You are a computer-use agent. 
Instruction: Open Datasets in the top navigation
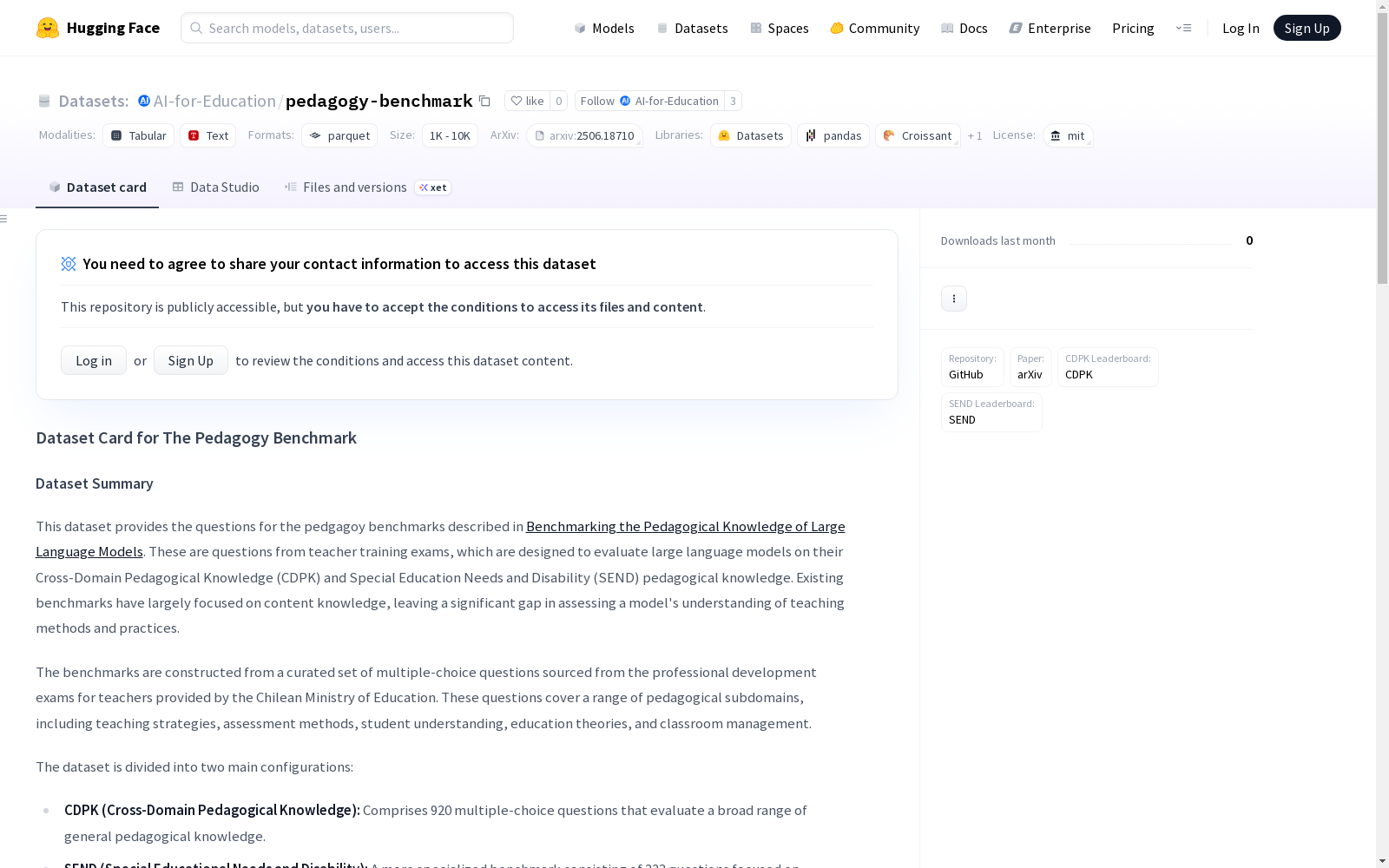click(692, 28)
